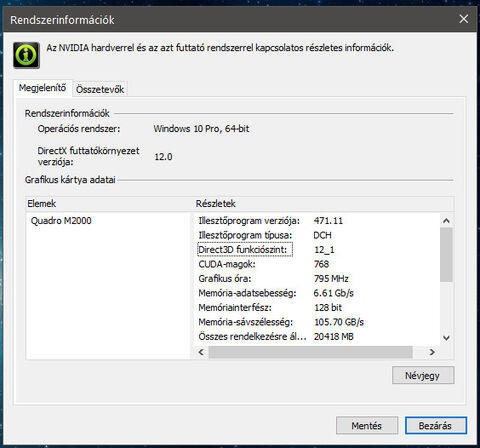Click the DirectX futtatókörnyezet verziója label
The width and height of the screenshot is (480, 448).
click(88, 156)
